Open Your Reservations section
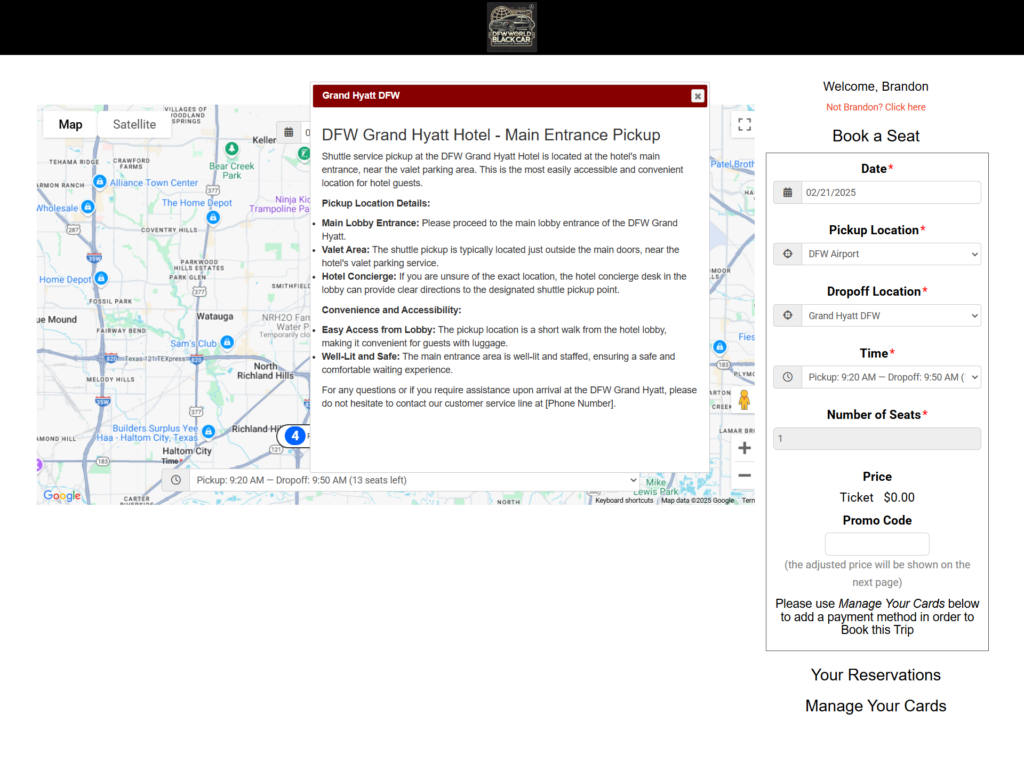1024x761 pixels. click(x=876, y=675)
